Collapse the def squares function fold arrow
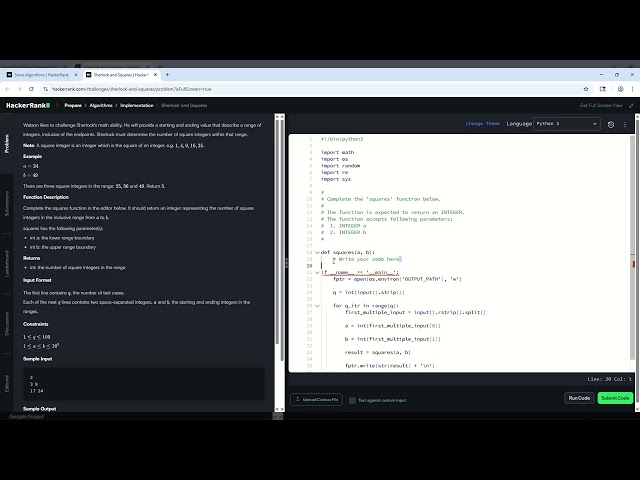 pyautogui.click(x=317, y=253)
